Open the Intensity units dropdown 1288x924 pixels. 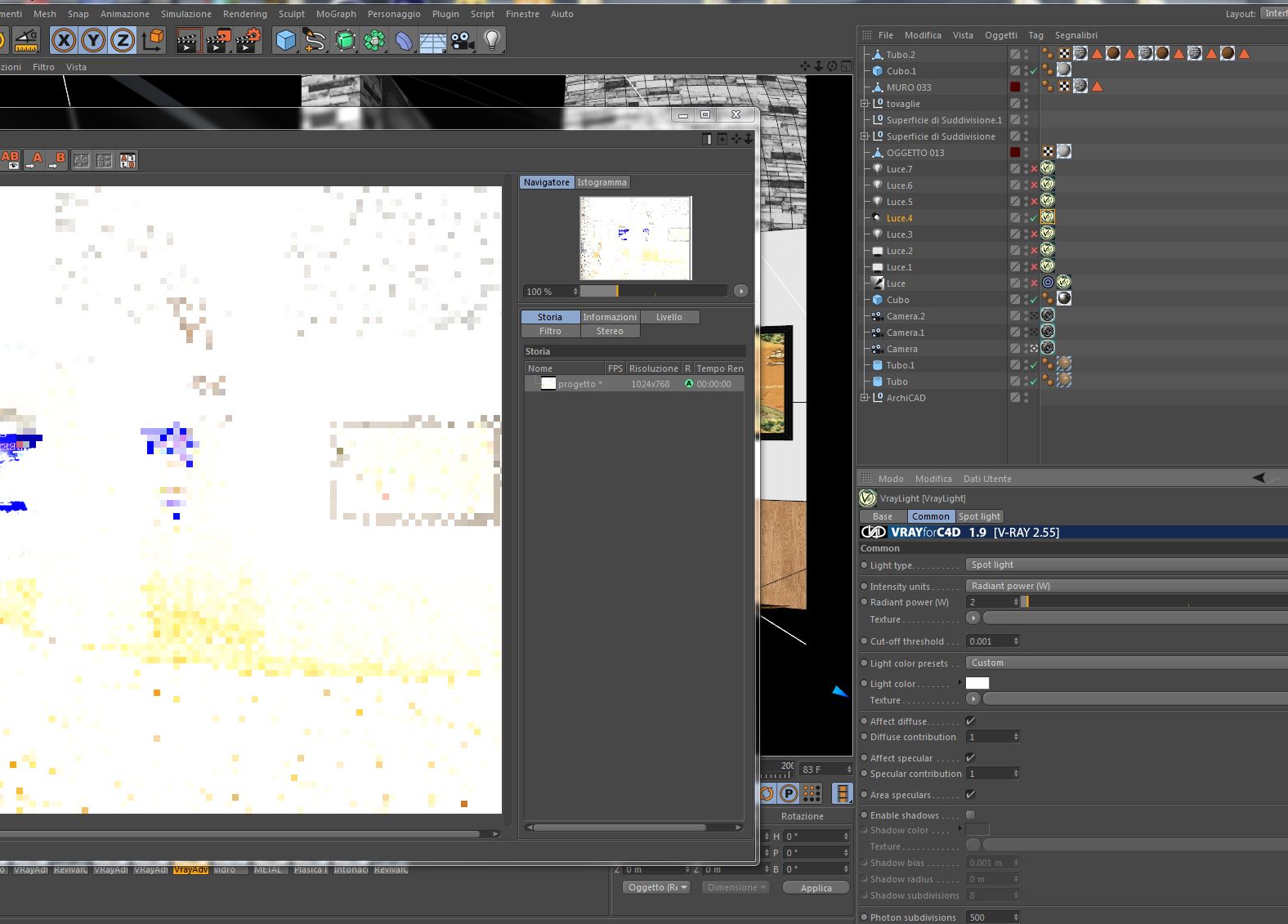pos(1126,586)
